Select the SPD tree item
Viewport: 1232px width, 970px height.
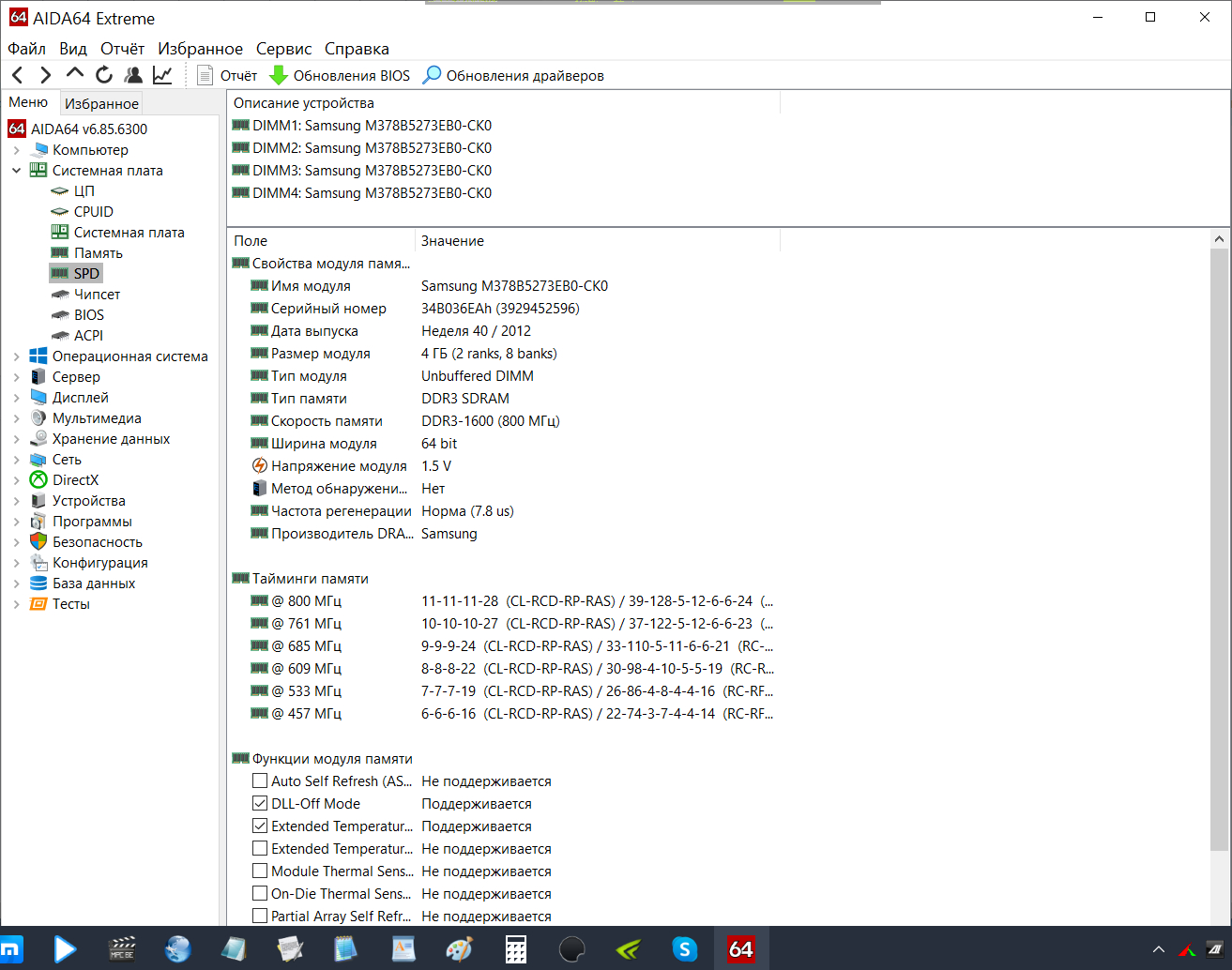pos(86,274)
